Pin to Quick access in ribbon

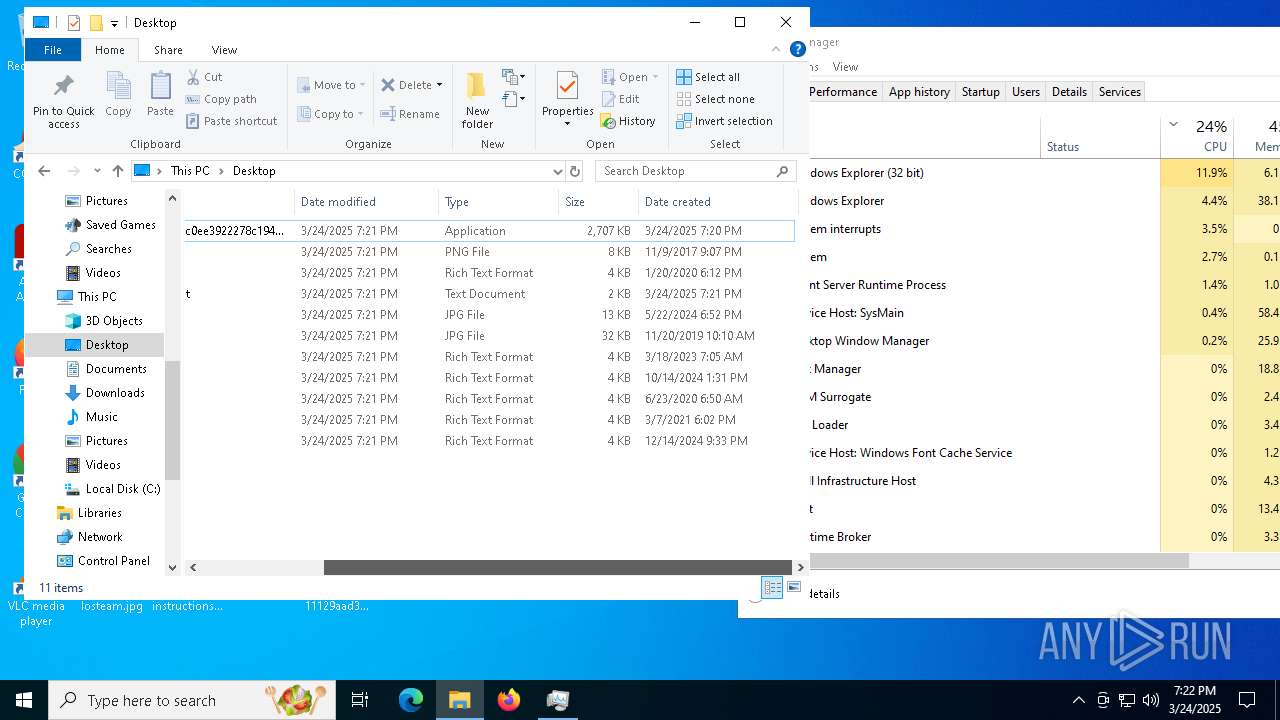point(63,101)
